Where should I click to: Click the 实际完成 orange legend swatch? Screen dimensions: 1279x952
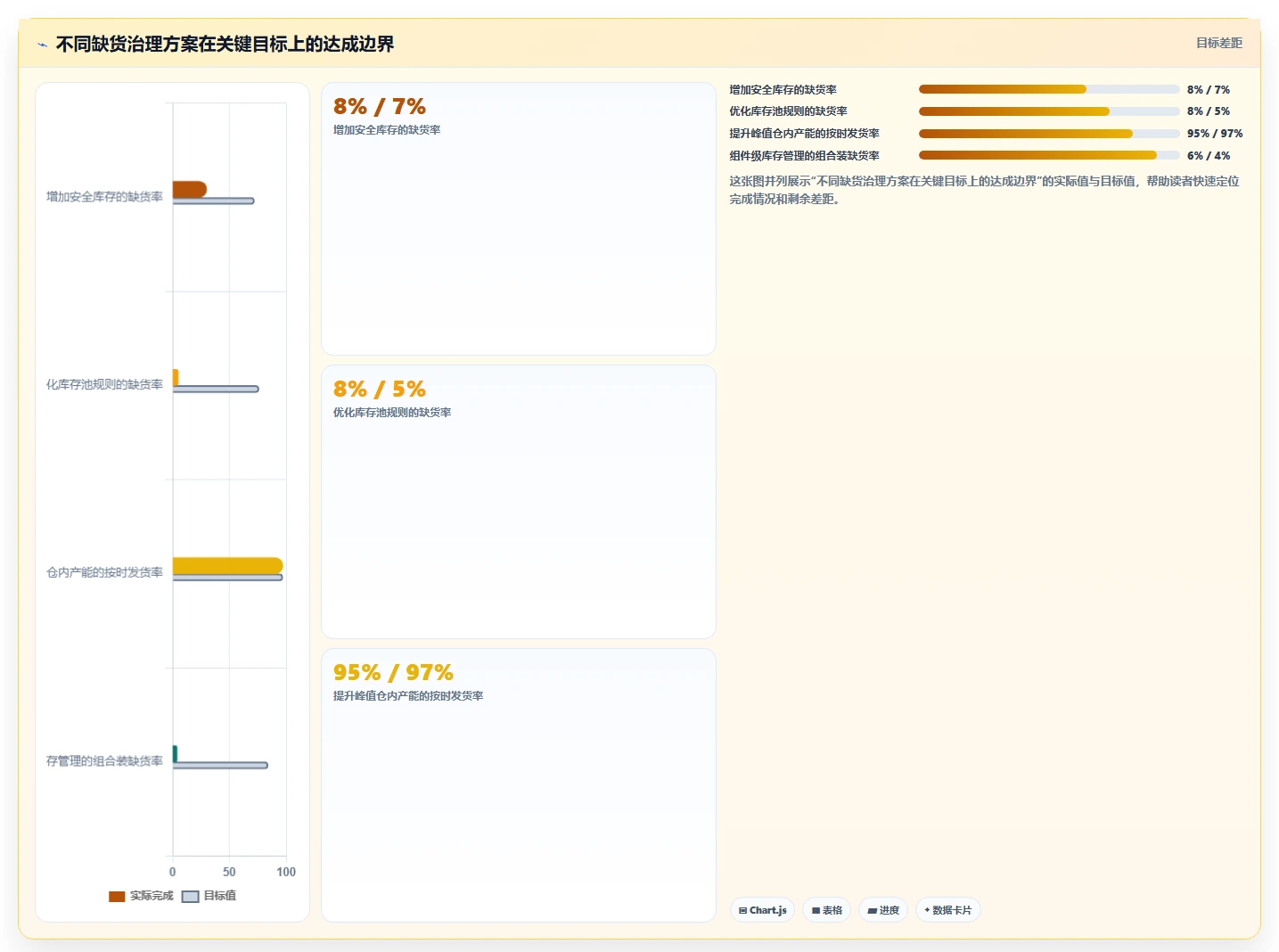(x=117, y=897)
